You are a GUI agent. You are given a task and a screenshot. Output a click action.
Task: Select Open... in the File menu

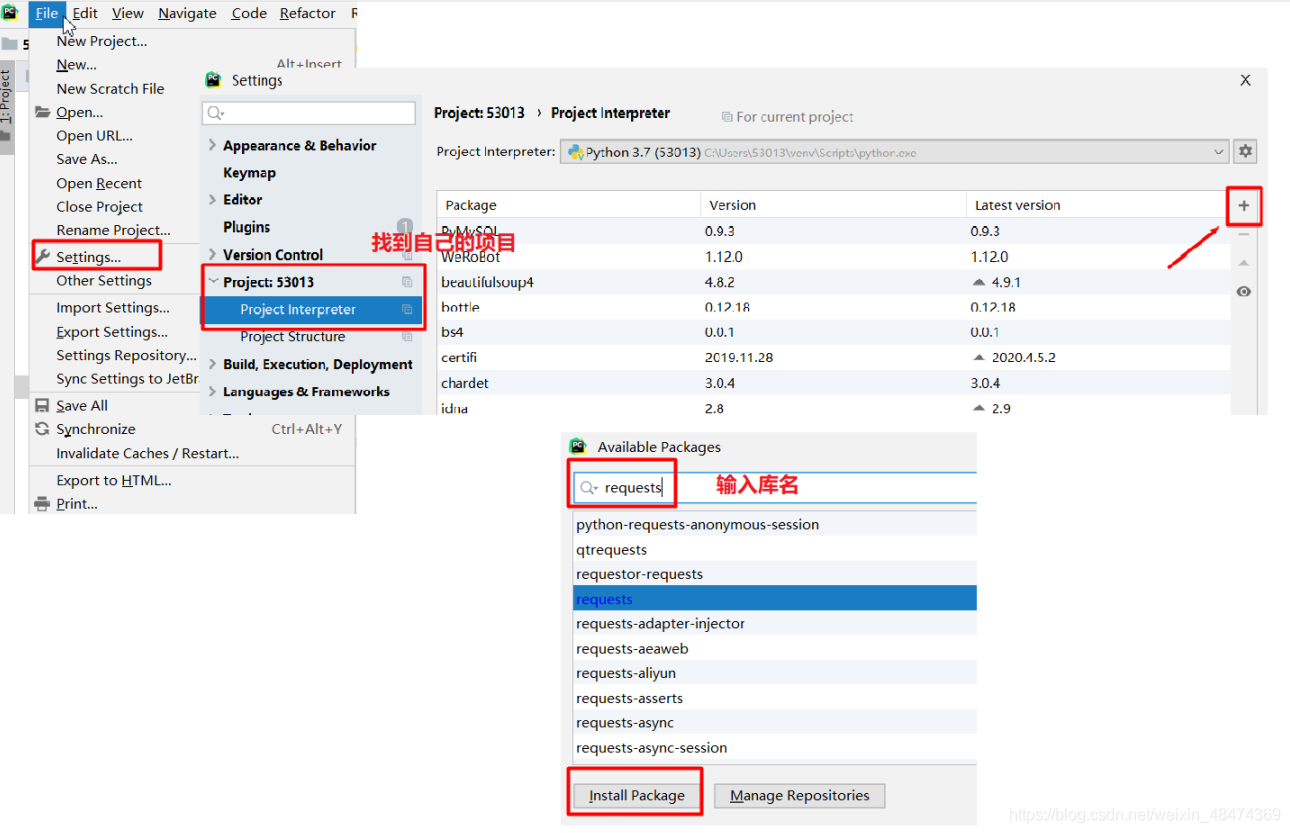click(x=80, y=112)
